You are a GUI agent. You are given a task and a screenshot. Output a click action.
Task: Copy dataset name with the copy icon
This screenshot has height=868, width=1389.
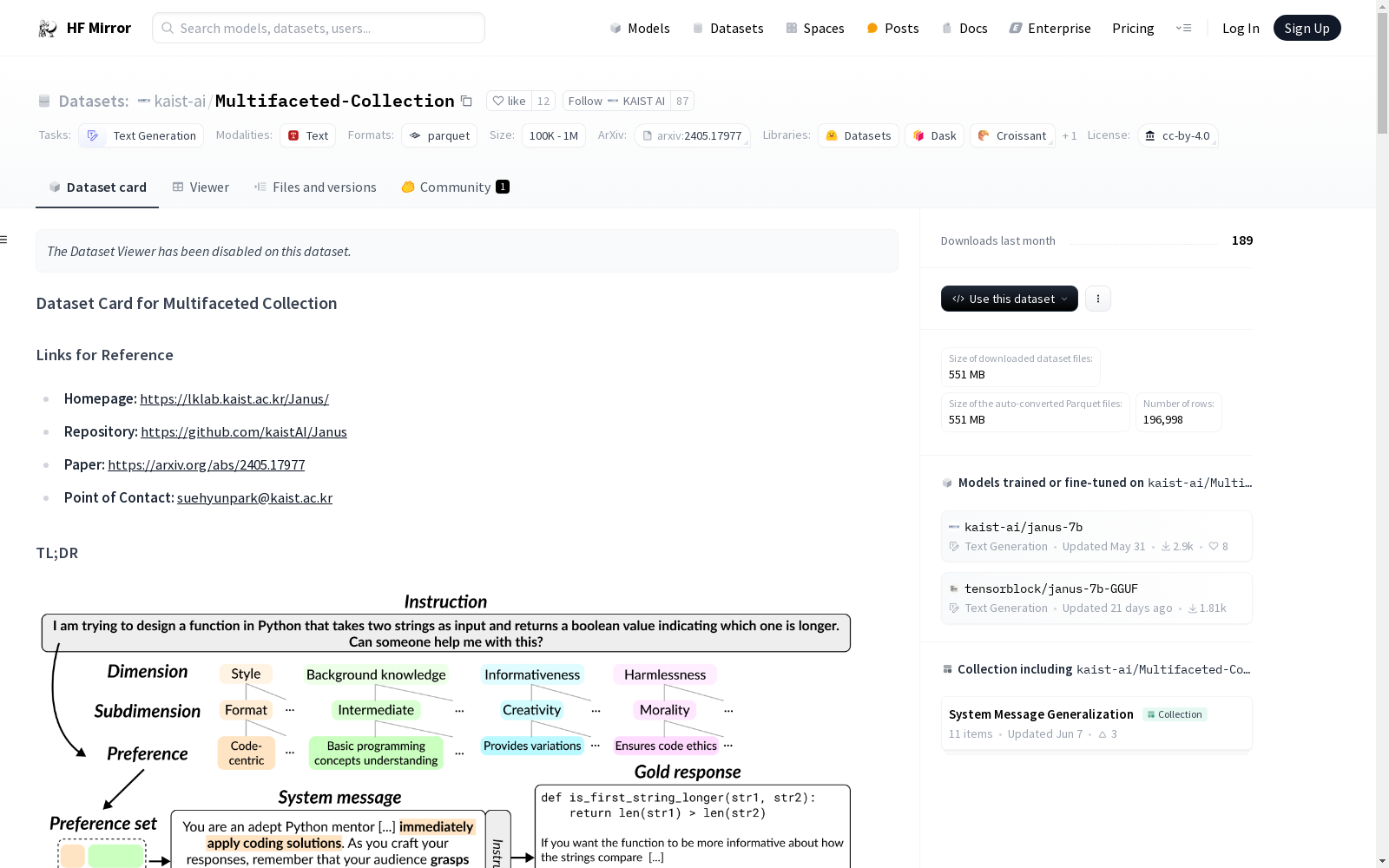pos(466,102)
